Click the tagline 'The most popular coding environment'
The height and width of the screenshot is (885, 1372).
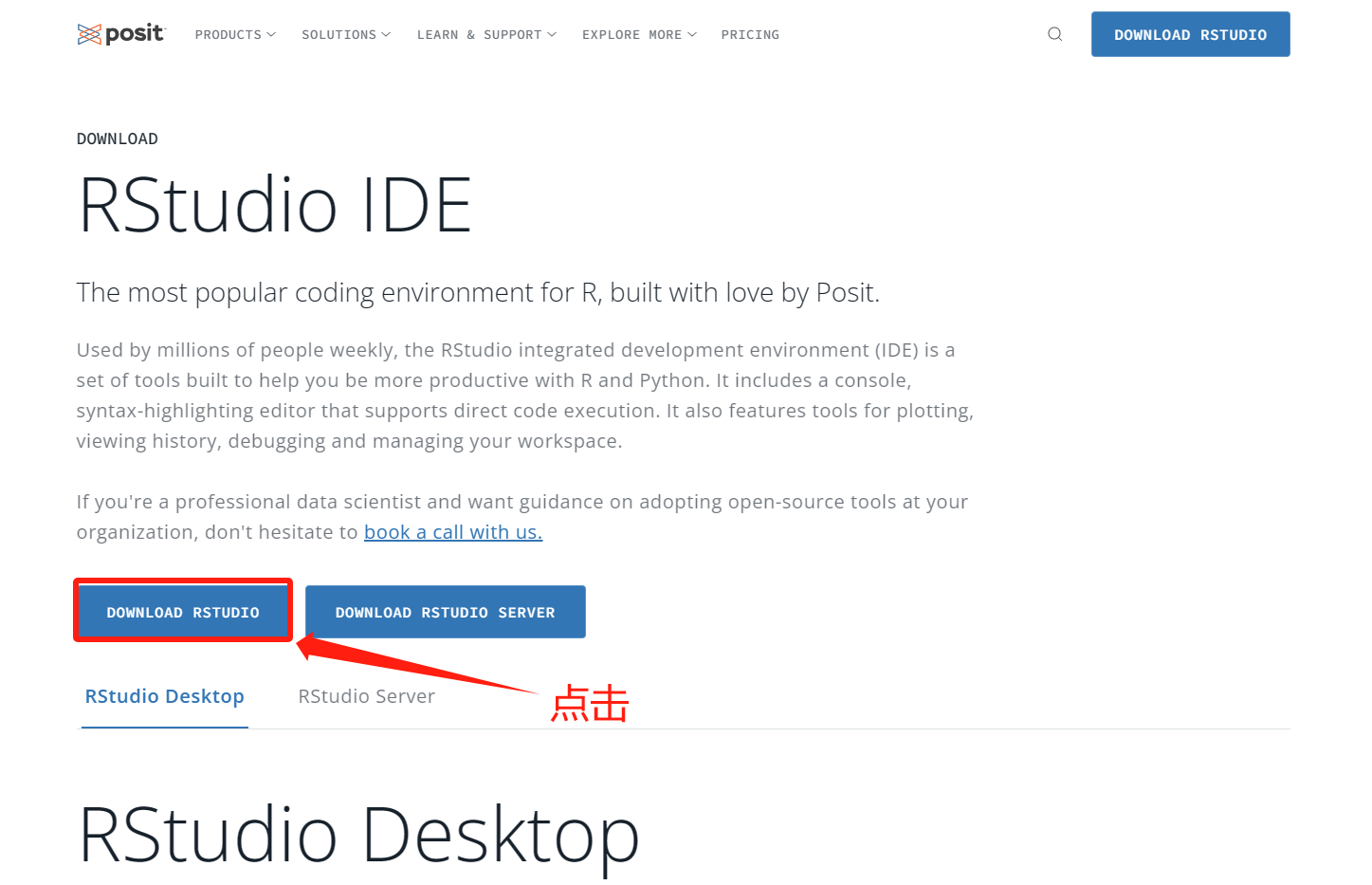click(x=478, y=293)
